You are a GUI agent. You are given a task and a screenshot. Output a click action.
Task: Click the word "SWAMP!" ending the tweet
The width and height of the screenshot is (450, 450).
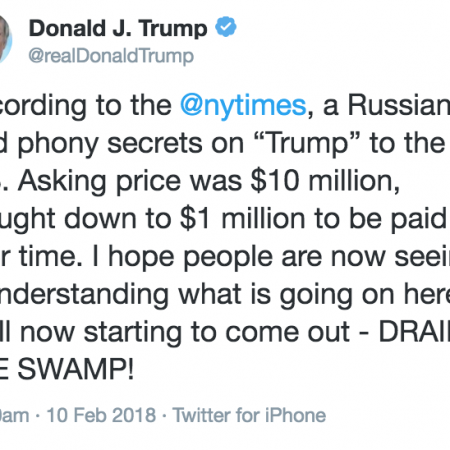tap(76, 370)
